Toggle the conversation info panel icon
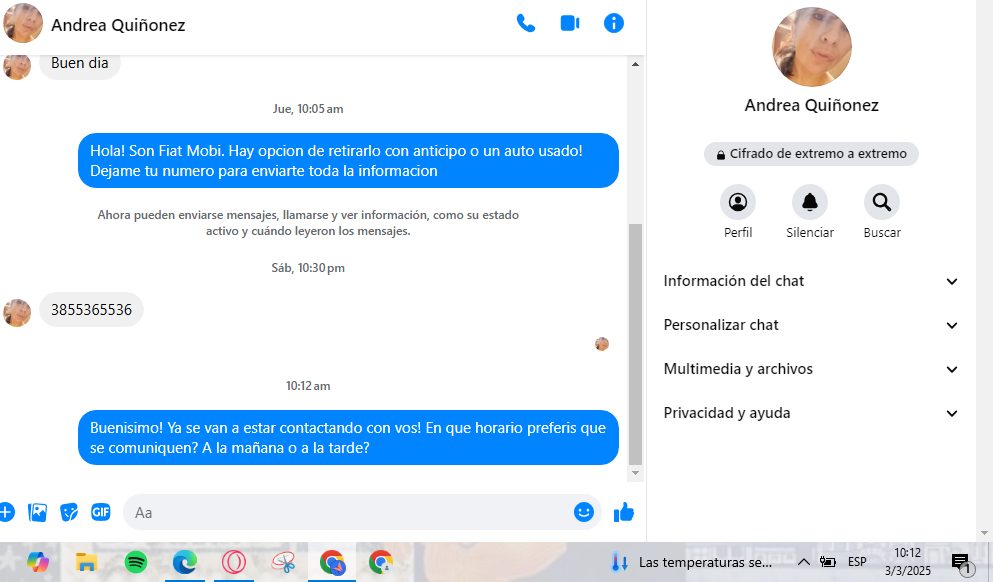The height and width of the screenshot is (582, 993). pyautogui.click(x=614, y=24)
